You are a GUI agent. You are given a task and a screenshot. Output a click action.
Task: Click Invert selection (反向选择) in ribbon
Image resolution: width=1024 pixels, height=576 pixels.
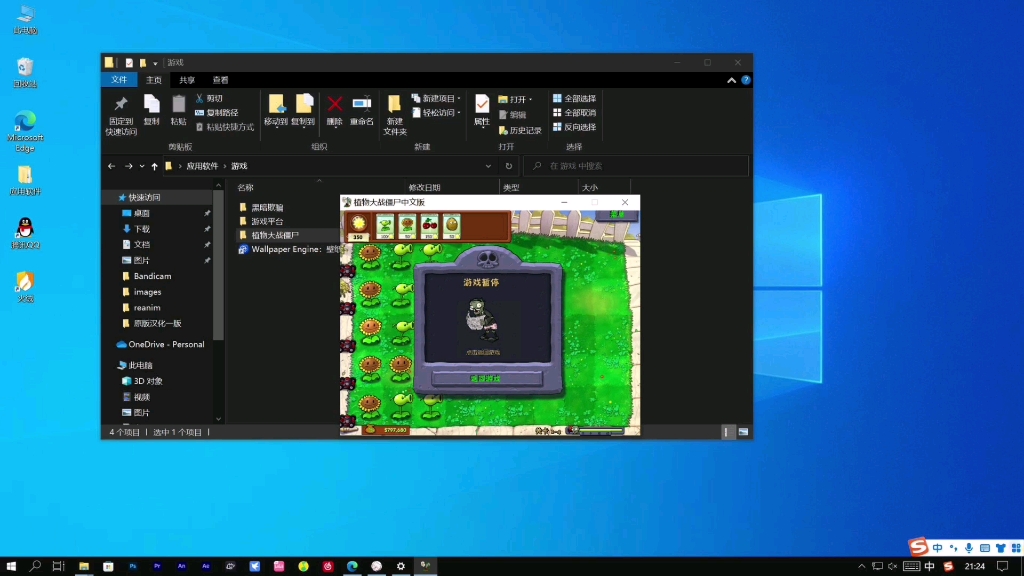(575, 127)
